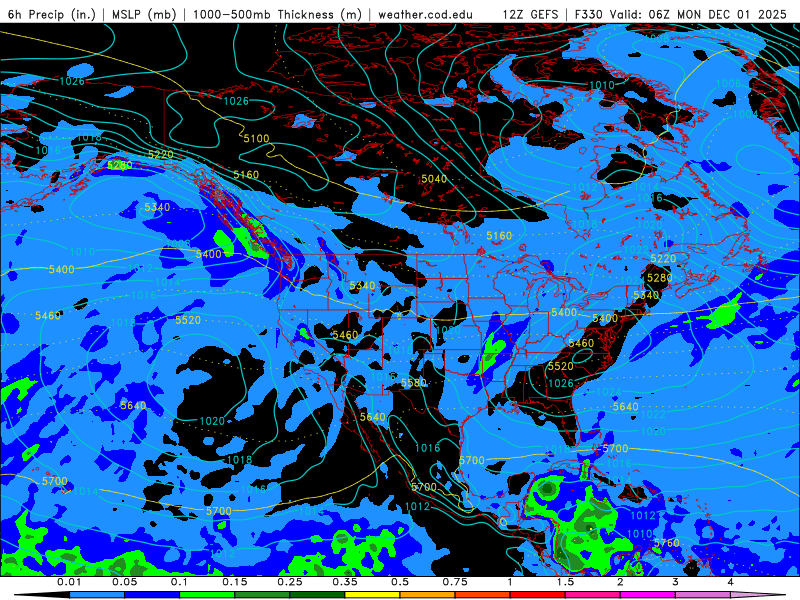Viewport: 800px width, 600px height.
Task: Click the 'weather.cod.edu' source text
Action: click(426, 14)
